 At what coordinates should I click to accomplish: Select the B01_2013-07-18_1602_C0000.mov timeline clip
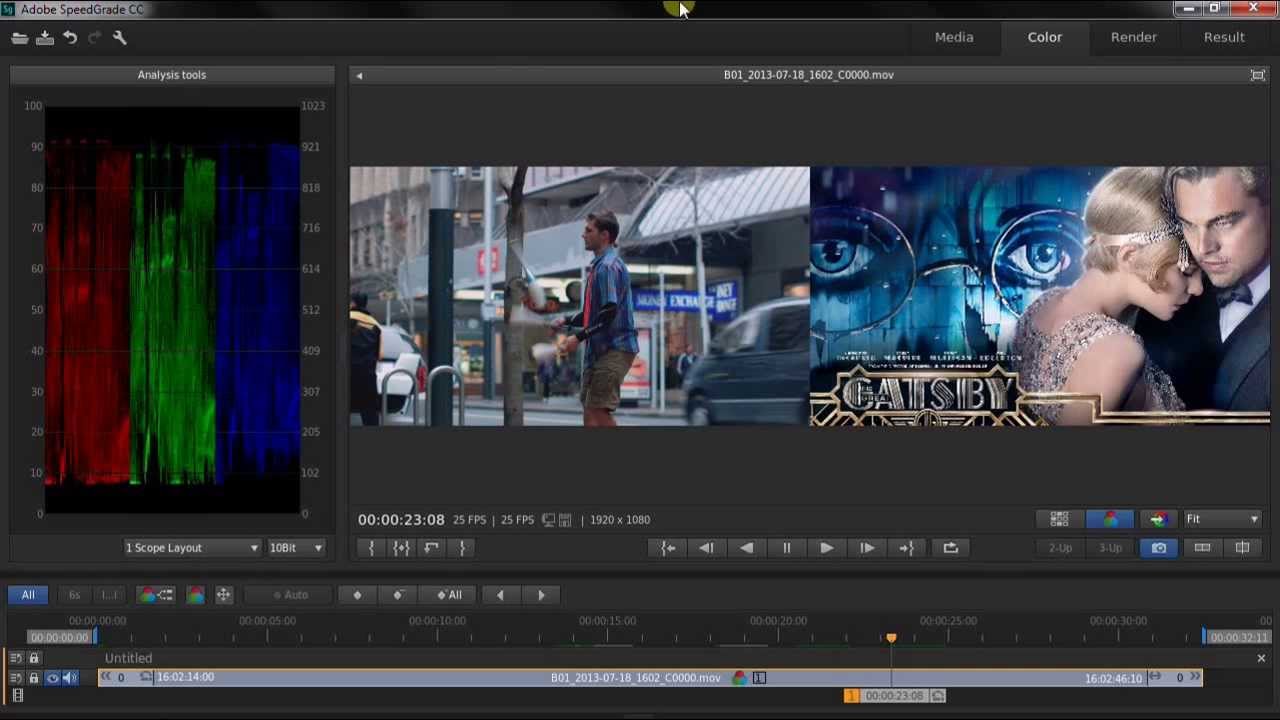click(650, 678)
